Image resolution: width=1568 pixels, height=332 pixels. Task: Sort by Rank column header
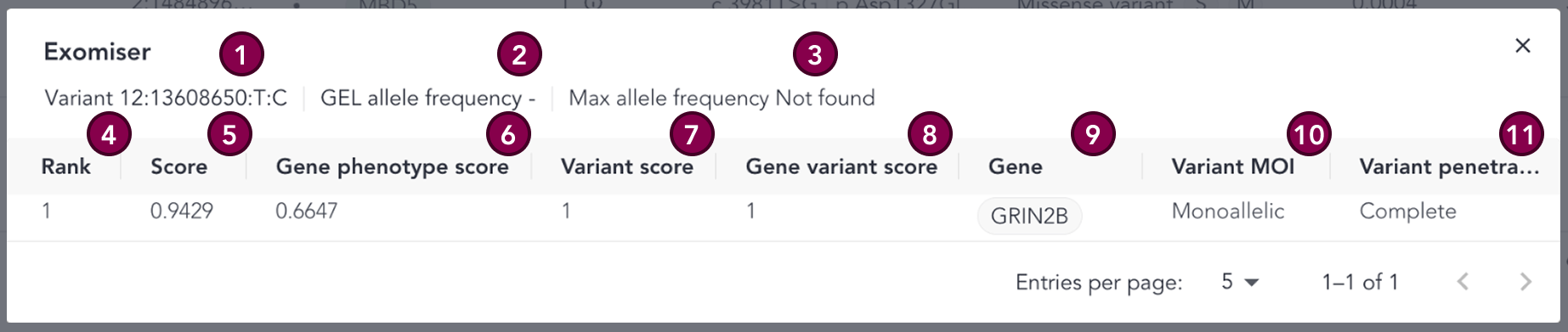(66, 166)
